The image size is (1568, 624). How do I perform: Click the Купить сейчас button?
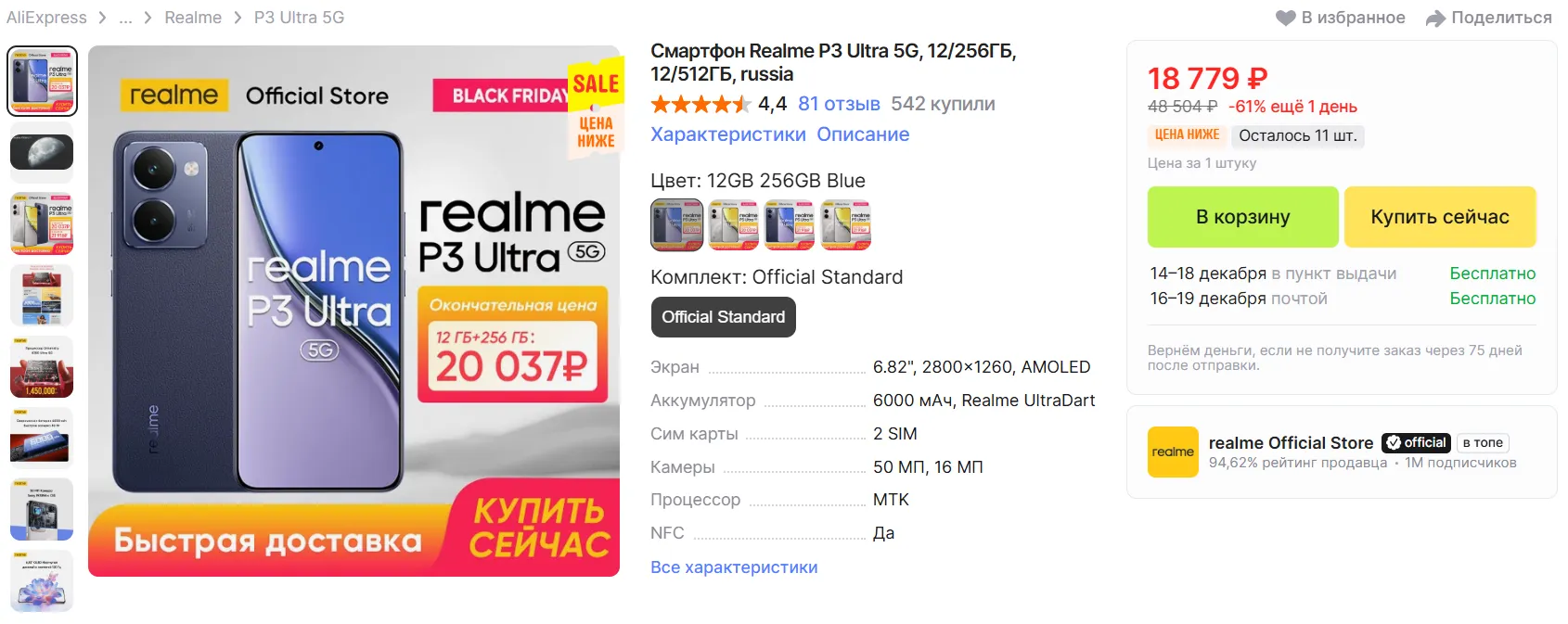(1440, 217)
